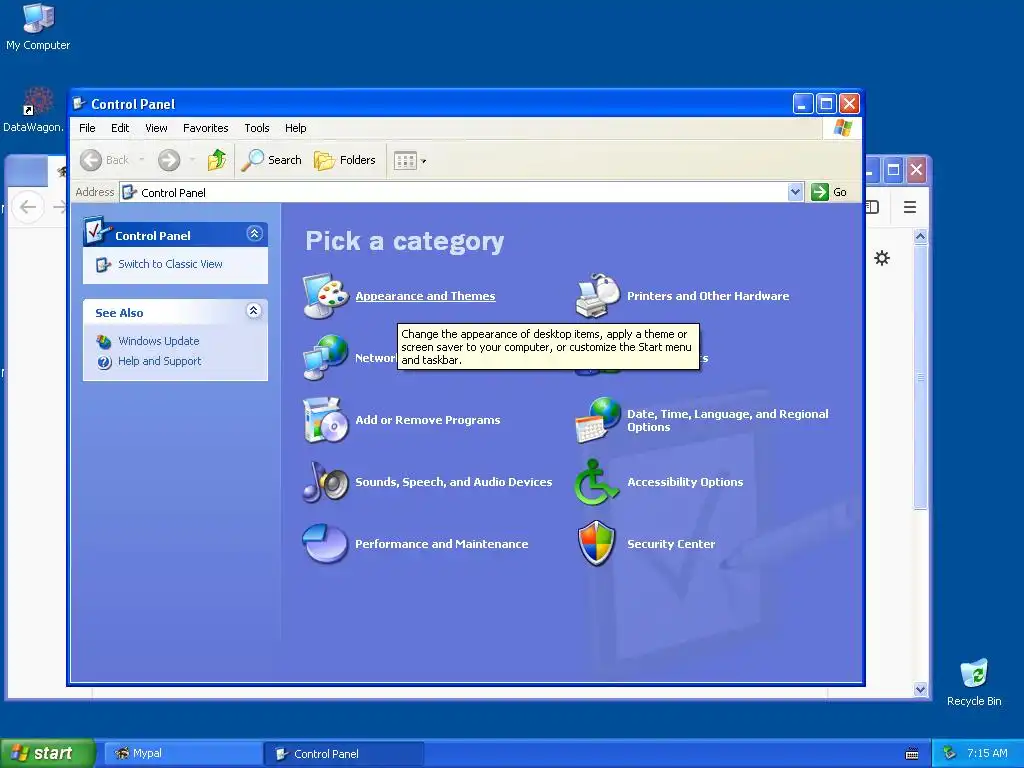This screenshot has height=768, width=1024.
Task: Open the Edit menu
Action: (x=120, y=128)
